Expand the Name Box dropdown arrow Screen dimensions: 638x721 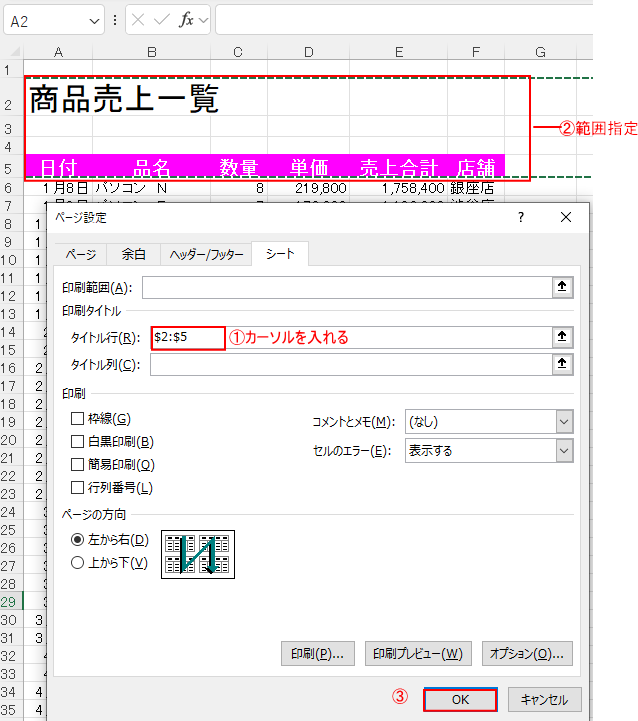94,21
